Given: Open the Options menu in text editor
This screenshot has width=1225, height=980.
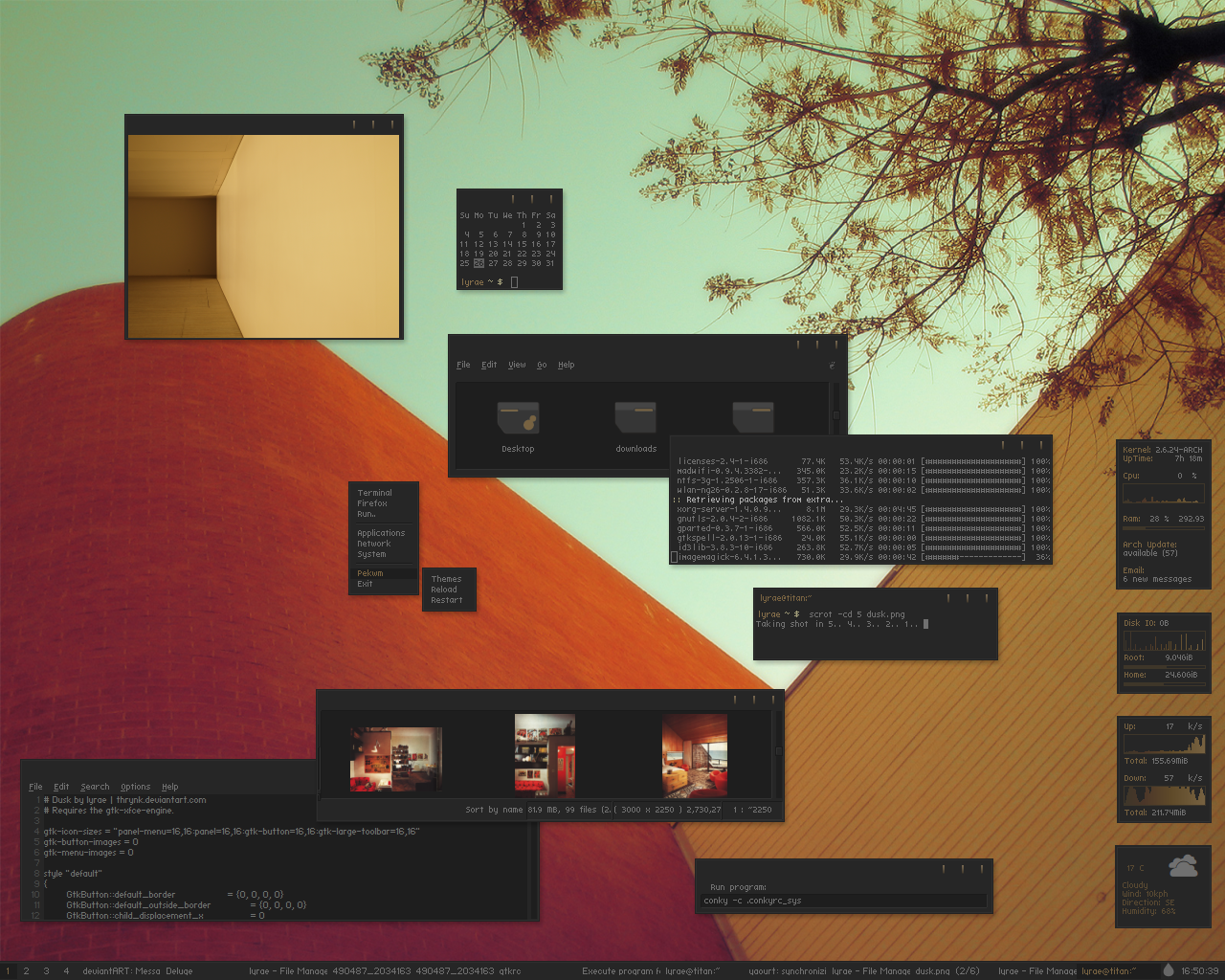Looking at the screenshot, I should (x=135, y=787).
